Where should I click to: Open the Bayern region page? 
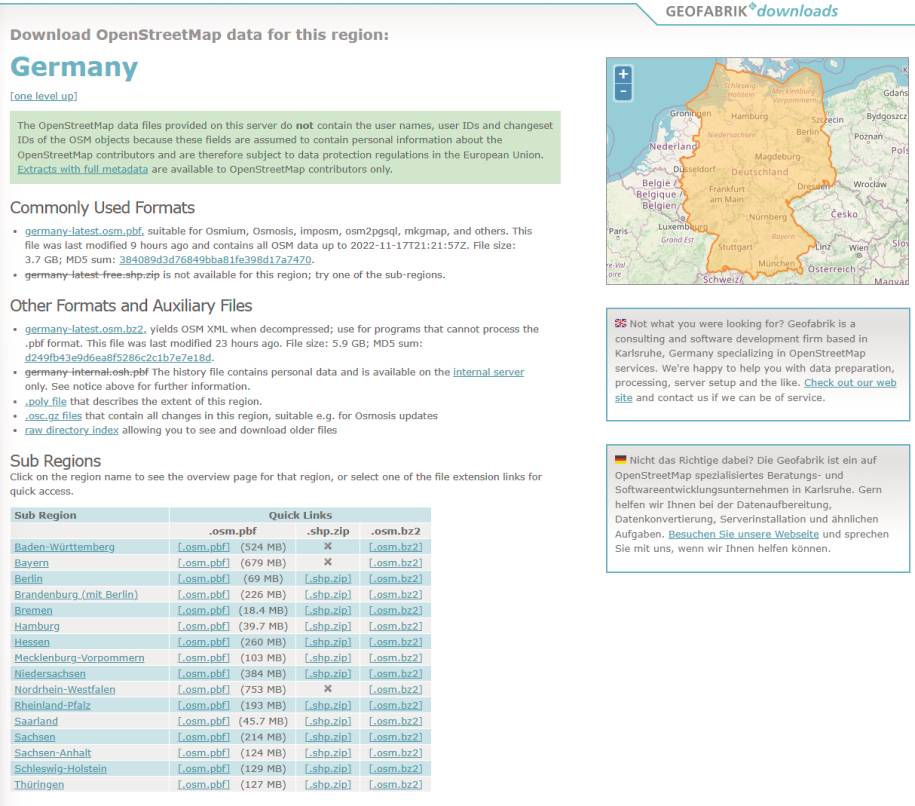point(32,563)
